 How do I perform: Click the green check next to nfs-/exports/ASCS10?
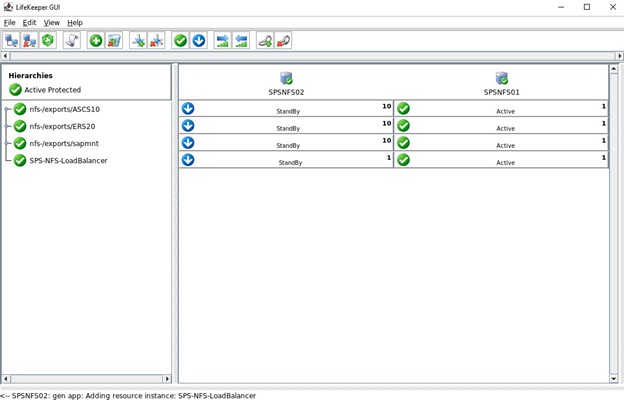[20, 109]
